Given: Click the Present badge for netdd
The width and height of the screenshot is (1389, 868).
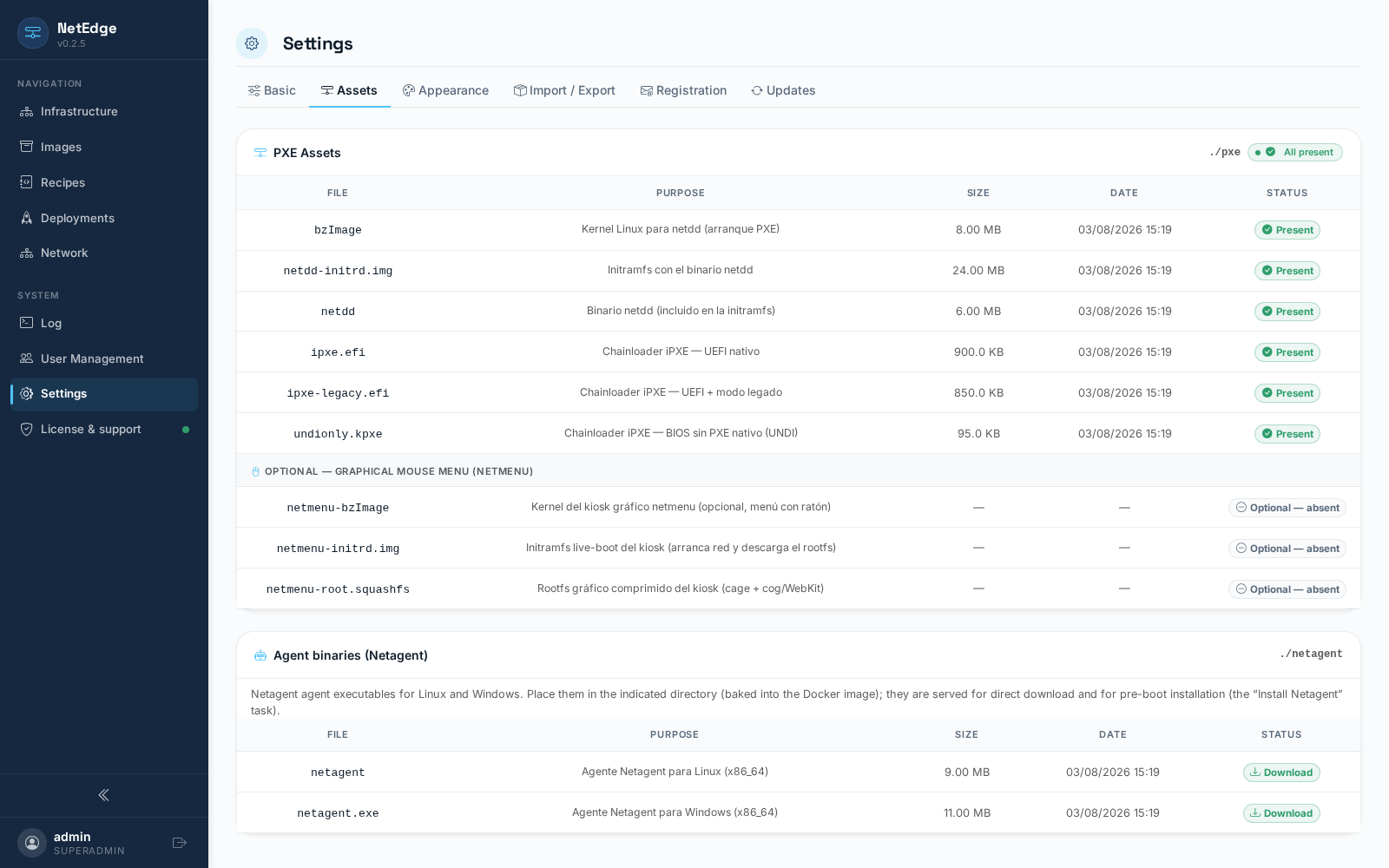Looking at the screenshot, I should (1287, 312).
